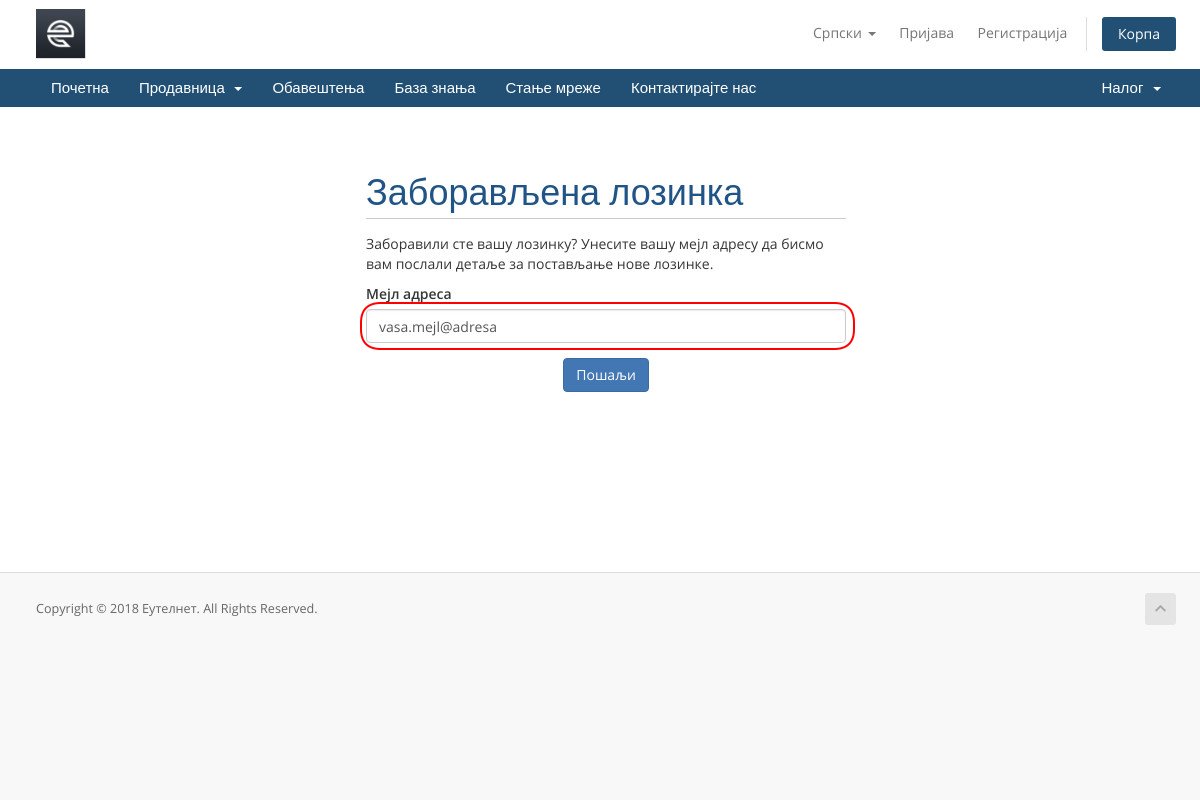Open the Српски language dropdown
Viewport: 1200px width, 800px height.
click(844, 33)
